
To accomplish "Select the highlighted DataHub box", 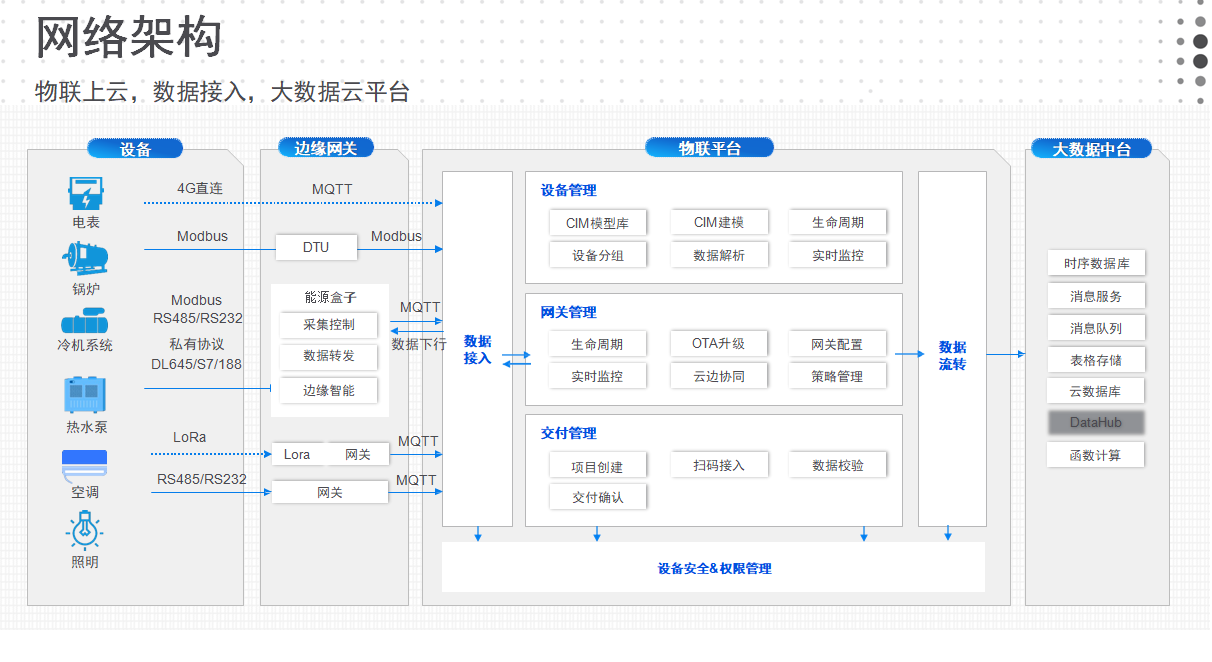I will (1095, 423).
